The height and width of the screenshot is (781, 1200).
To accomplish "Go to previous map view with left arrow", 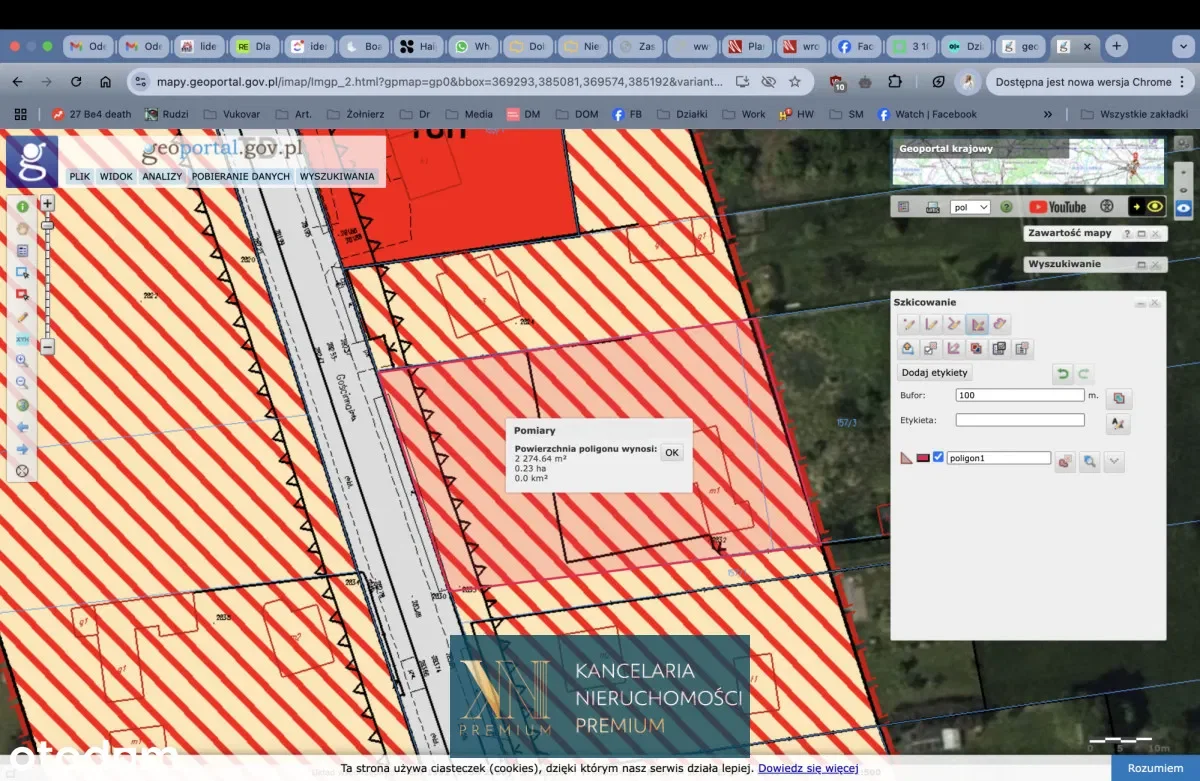I will point(22,427).
